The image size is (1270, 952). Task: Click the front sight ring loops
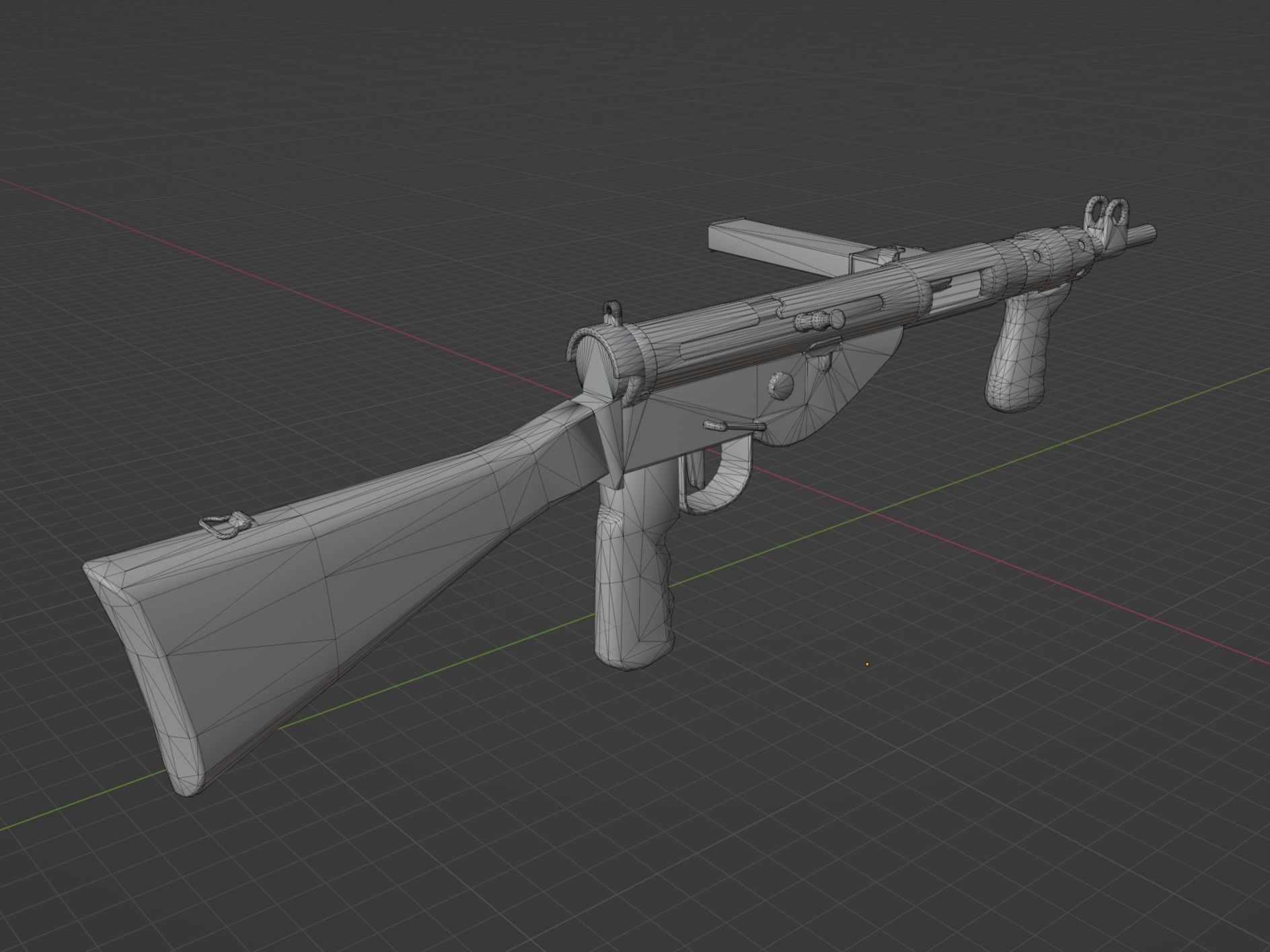click(1108, 210)
